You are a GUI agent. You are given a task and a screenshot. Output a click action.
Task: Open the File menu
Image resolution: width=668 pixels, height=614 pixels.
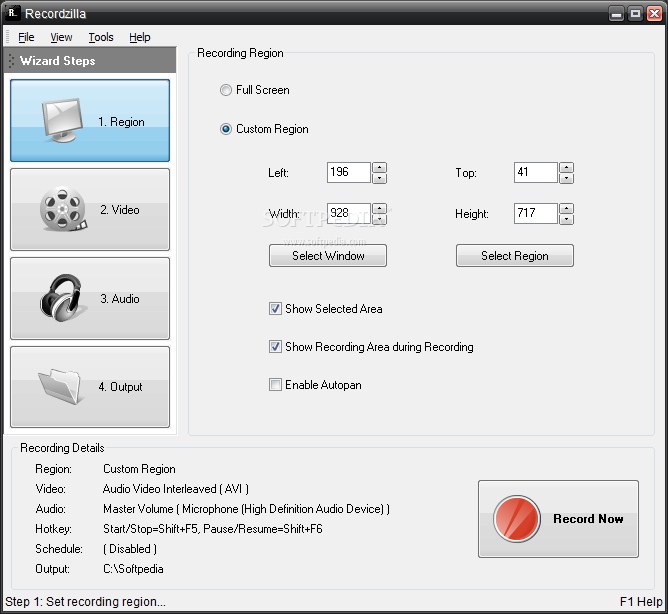click(x=26, y=37)
